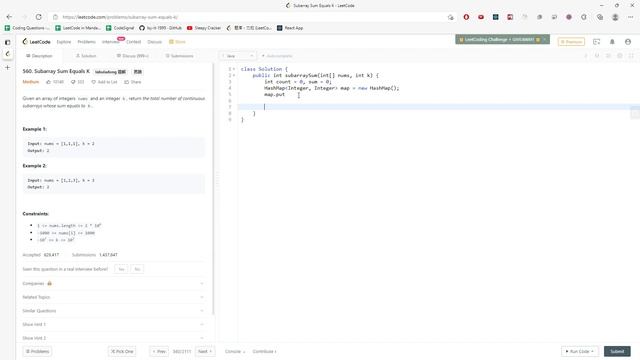Screen dimensions: 640x360
Task: Open the Java language dropdown
Action: (x=238, y=56)
